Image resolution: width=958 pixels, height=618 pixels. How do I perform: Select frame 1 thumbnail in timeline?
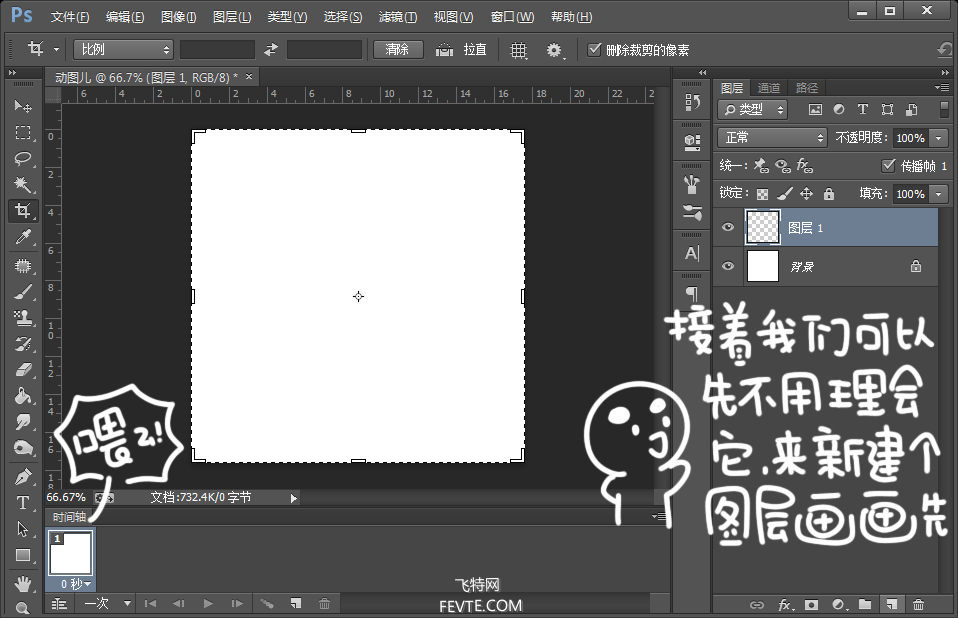pos(70,553)
